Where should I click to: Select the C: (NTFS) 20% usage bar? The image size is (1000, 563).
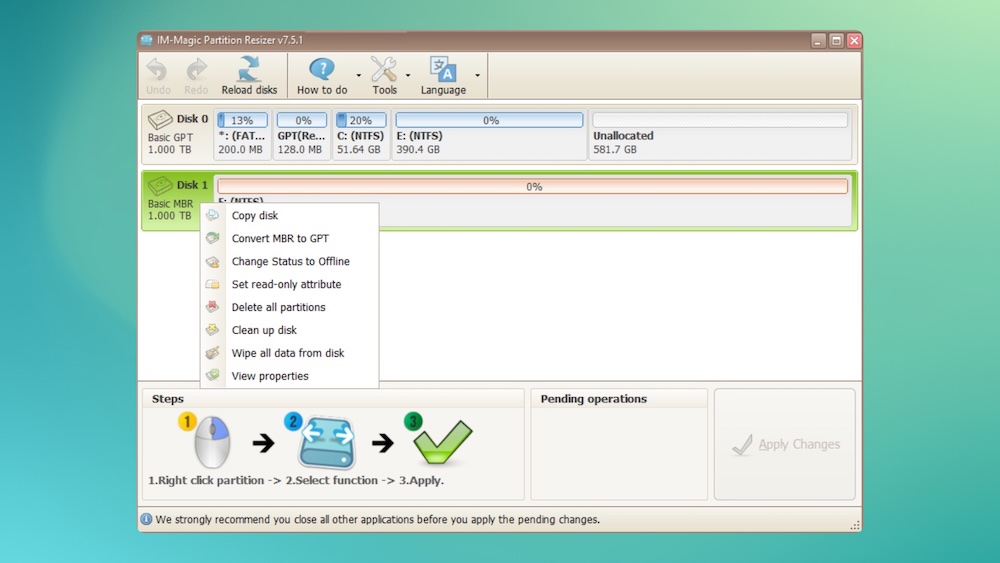360,120
